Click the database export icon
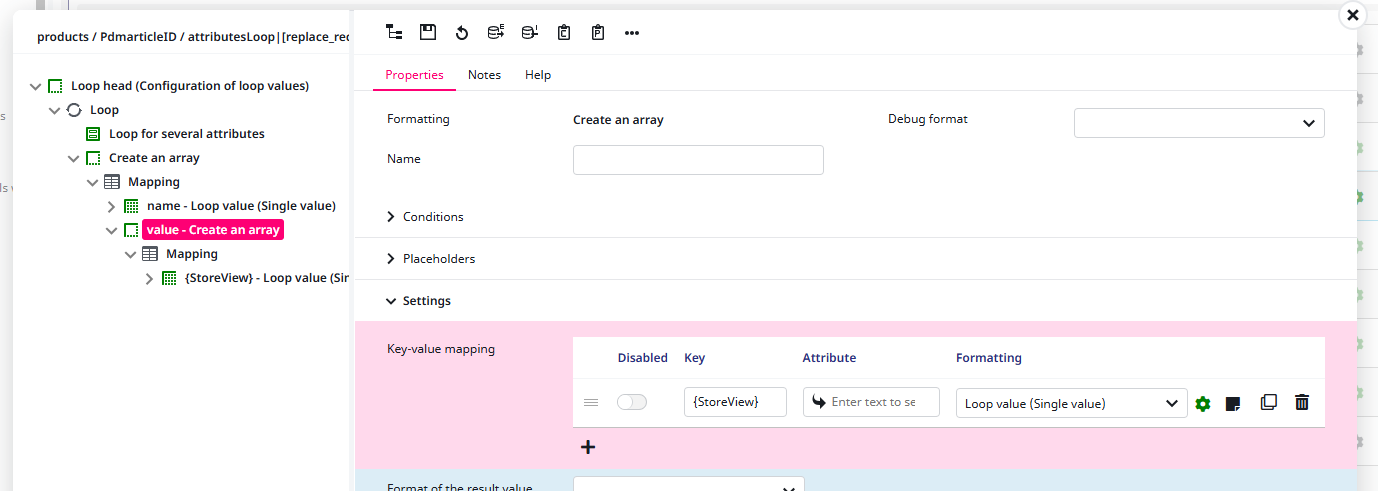1378x491 pixels. [x=495, y=33]
